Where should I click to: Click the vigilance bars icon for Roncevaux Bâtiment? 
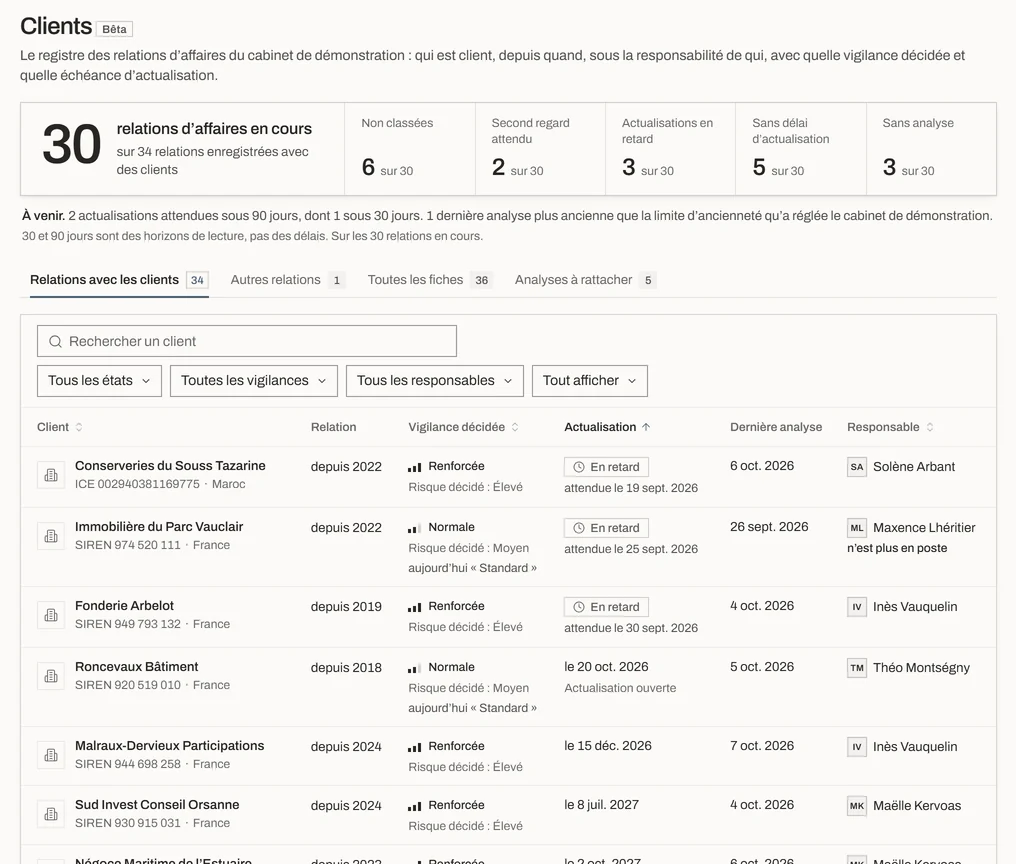[415, 668]
